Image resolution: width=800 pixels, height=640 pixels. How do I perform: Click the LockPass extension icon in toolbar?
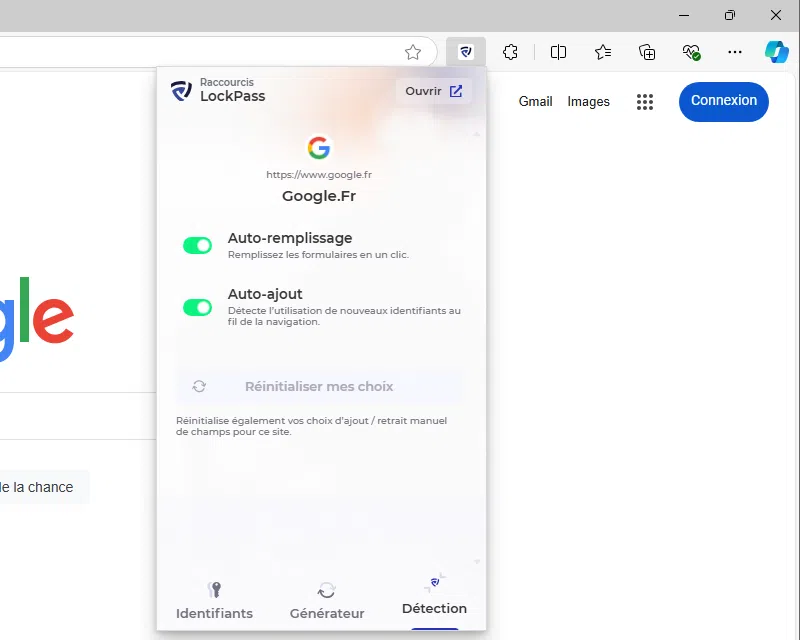tap(466, 52)
